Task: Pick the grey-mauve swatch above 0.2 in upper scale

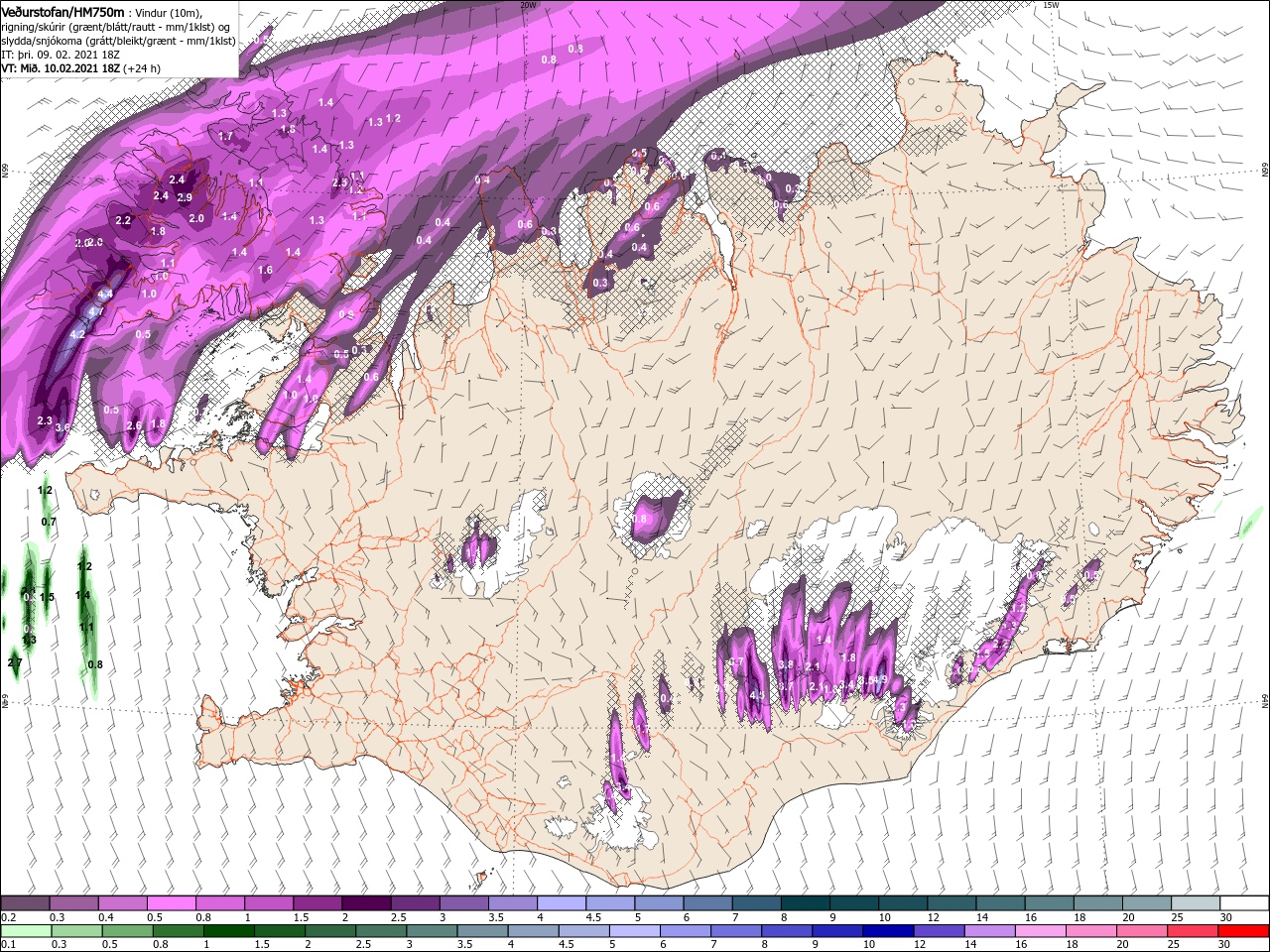Action: point(25,903)
